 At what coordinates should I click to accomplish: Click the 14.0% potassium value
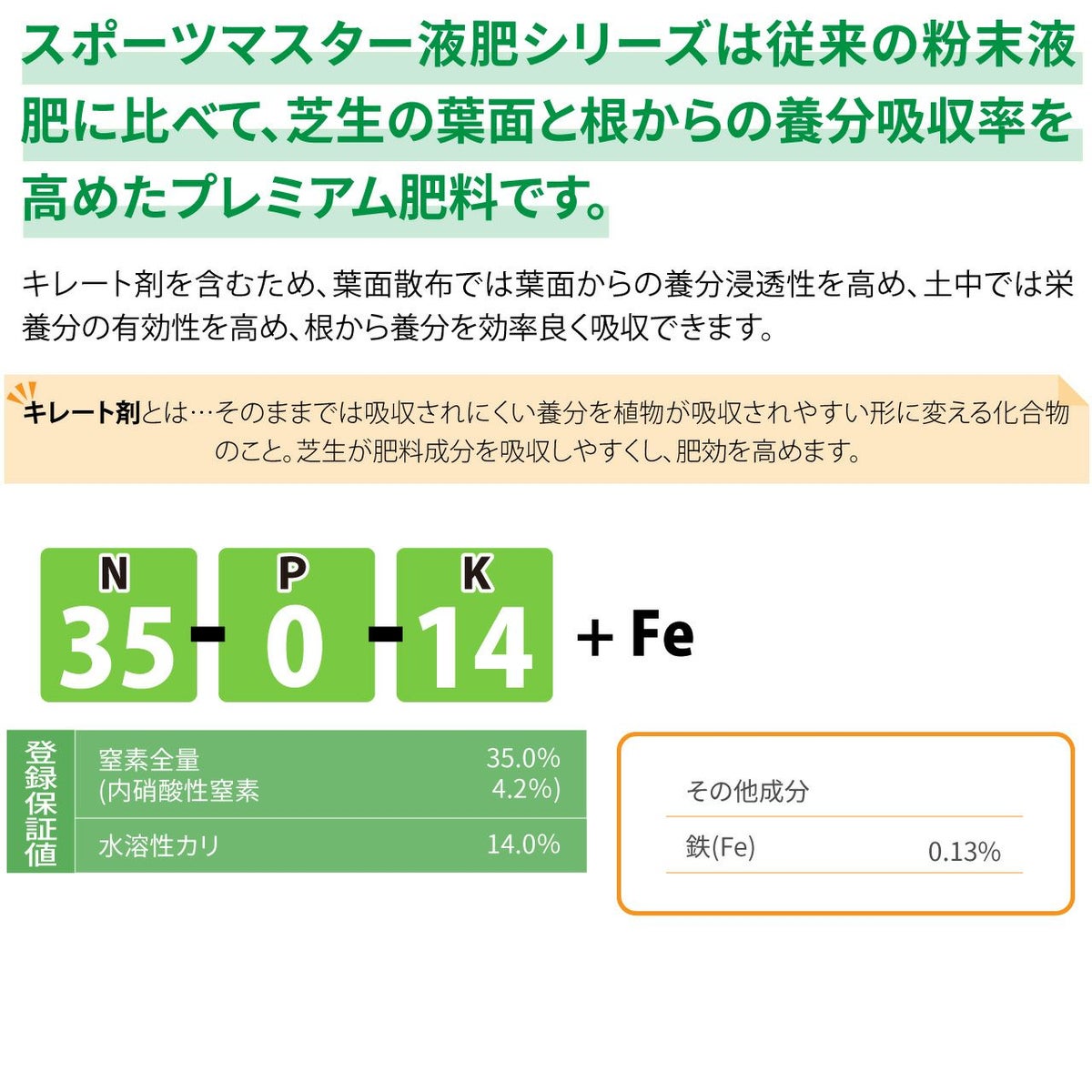point(522,844)
